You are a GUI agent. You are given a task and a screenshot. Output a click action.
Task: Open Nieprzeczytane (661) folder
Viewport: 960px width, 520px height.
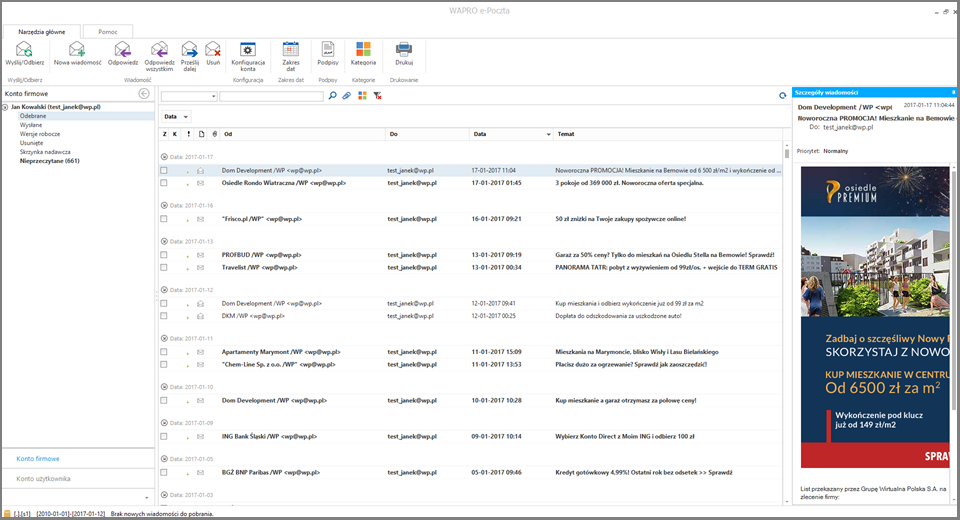click(50, 161)
